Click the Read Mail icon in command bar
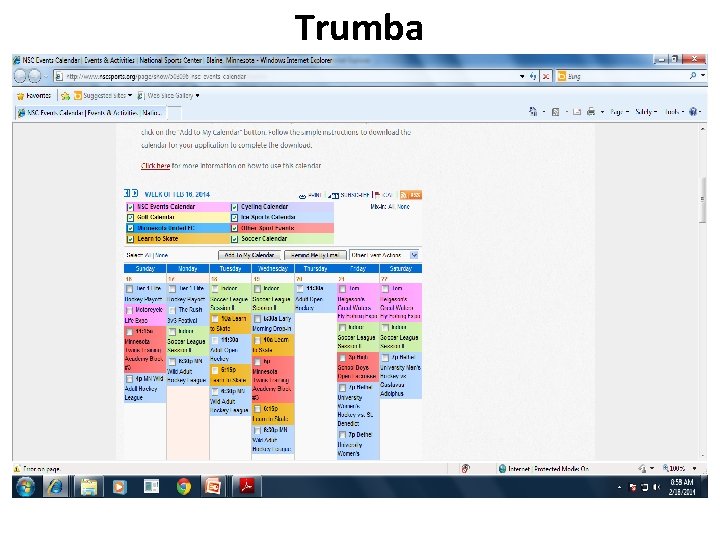This screenshot has width=720, height=540. [x=577, y=112]
